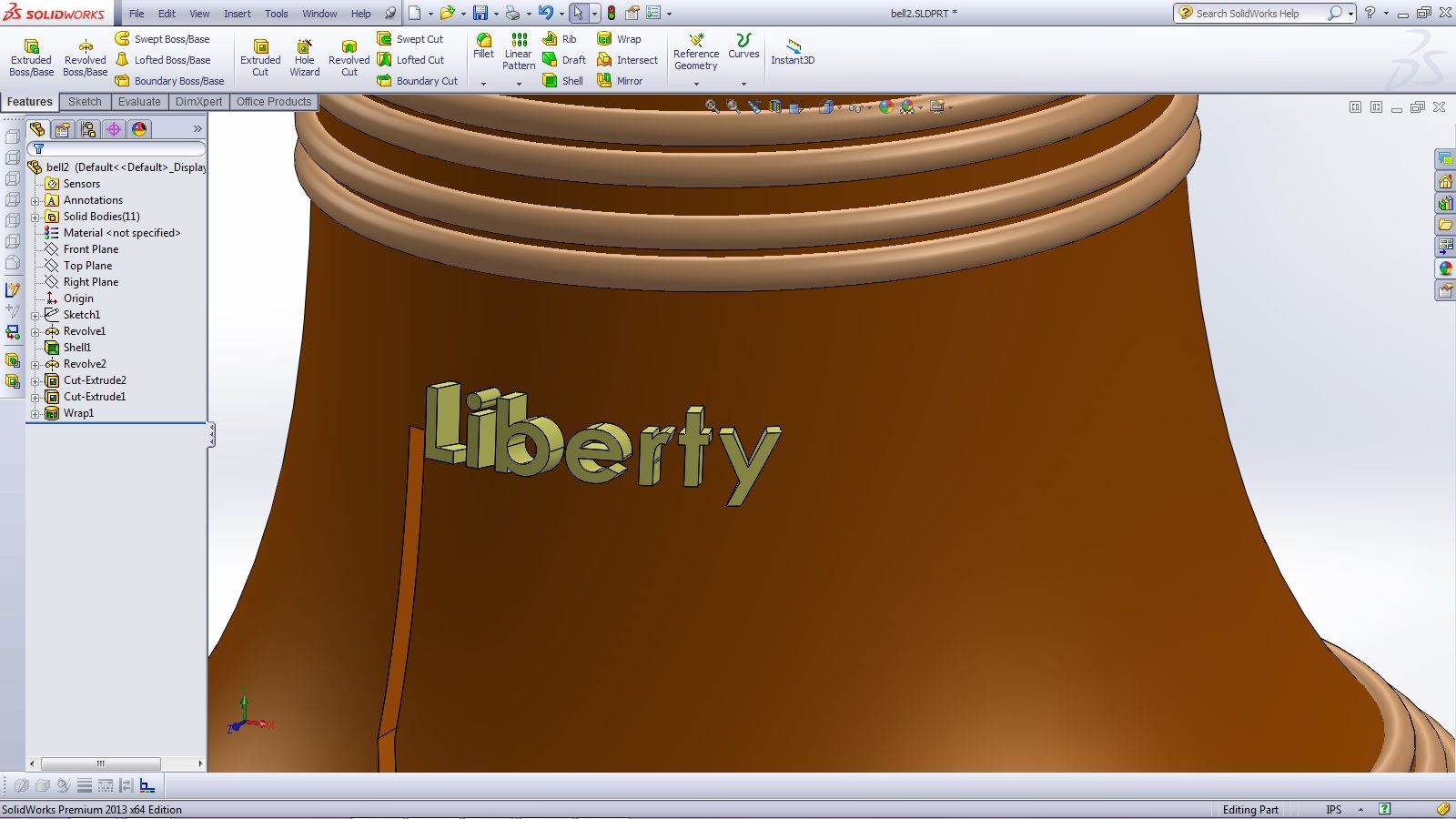This screenshot has width=1456, height=819.
Task: Select the Mirror tool
Action: click(620, 81)
